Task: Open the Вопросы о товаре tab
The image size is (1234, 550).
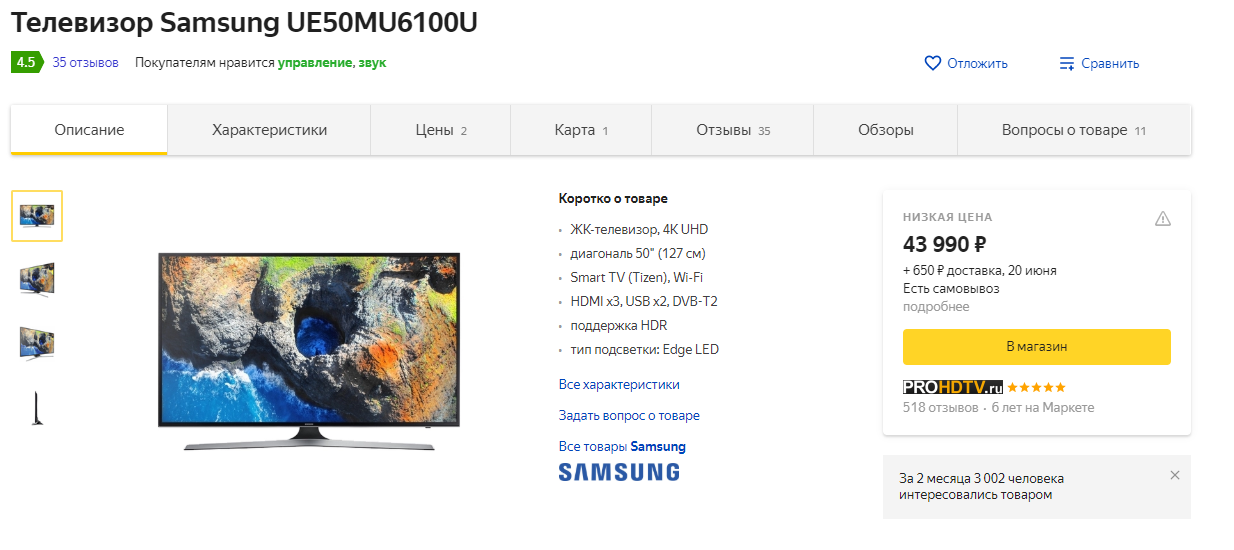Action: pyautogui.click(x=1074, y=130)
